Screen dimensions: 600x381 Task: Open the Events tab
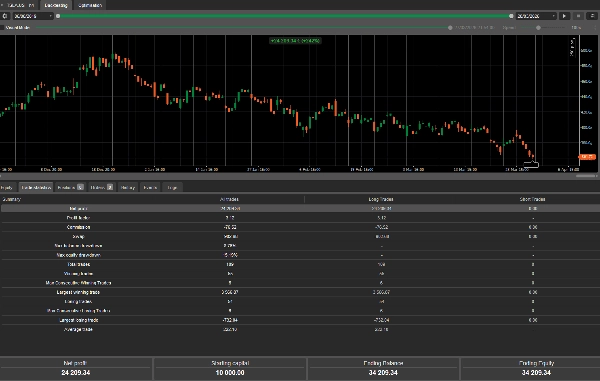coord(150,187)
